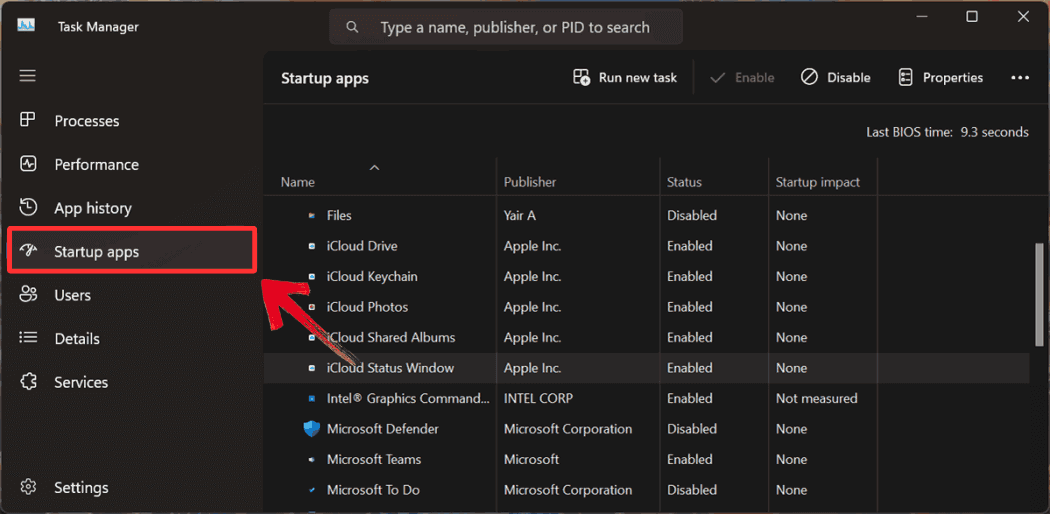Sort by Startup impact column header

823,182
